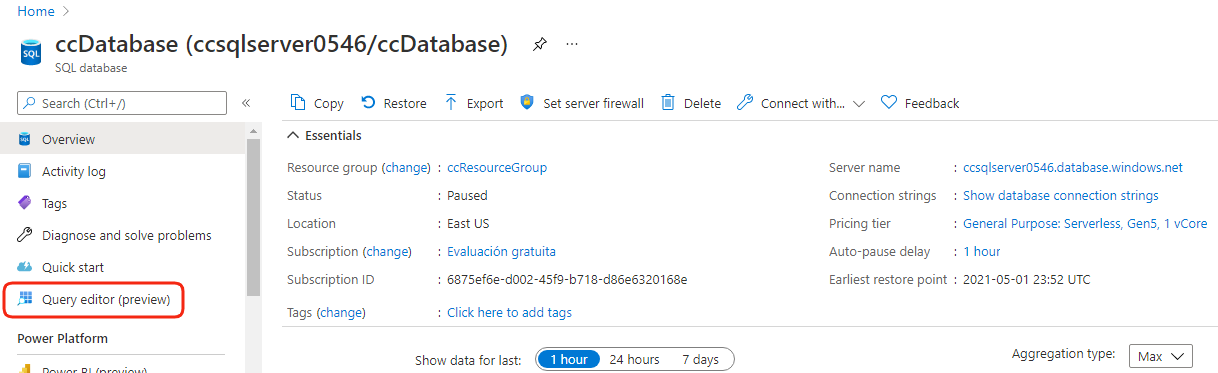Collapse the sidebar with double chevron
The height and width of the screenshot is (373, 1218).
point(246,103)
